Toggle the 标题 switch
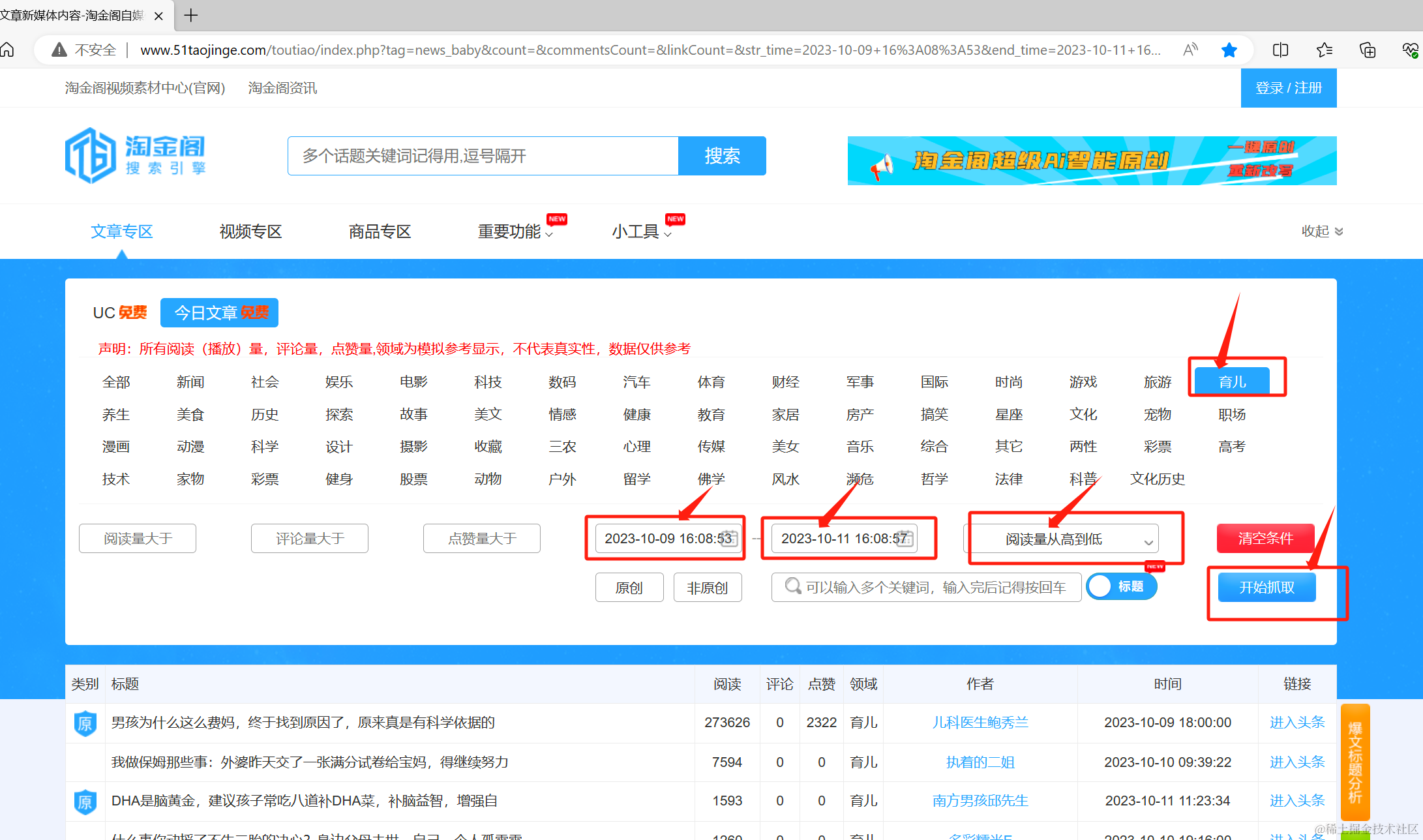This screenshot has height=840, width=1423. pyautogui.click(x=1120, y=586)
